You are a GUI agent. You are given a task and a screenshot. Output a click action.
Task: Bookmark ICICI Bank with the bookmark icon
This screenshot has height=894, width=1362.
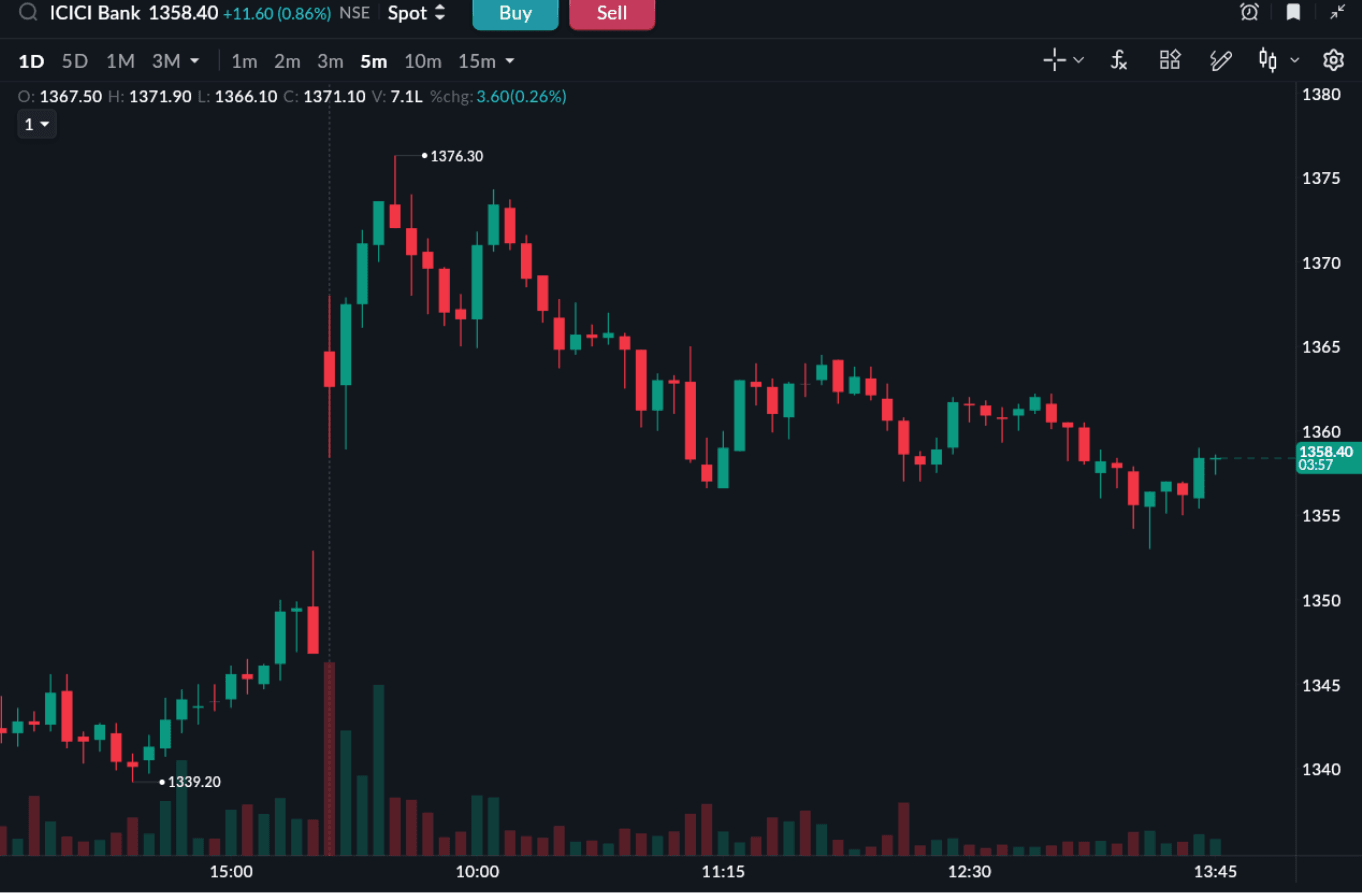pos(1293,13)
